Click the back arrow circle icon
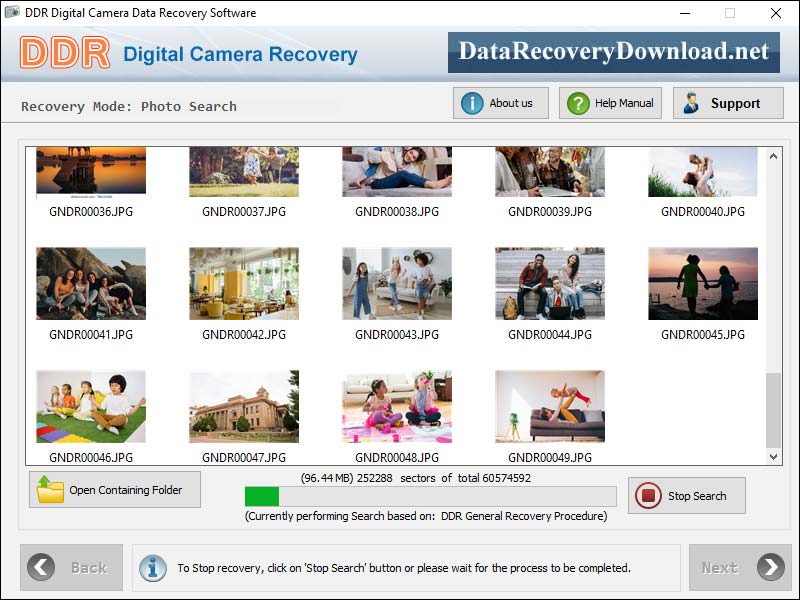The height and width of the screenshot is (600, 800). (40, 567)
